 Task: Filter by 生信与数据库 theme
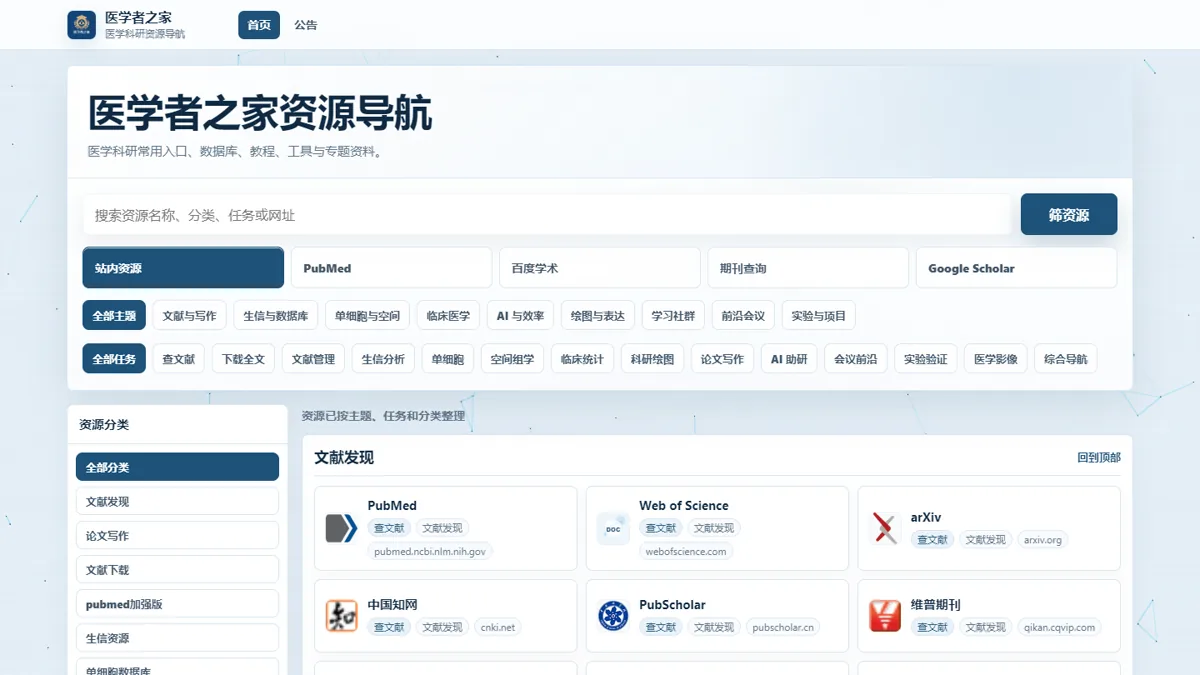277,316
